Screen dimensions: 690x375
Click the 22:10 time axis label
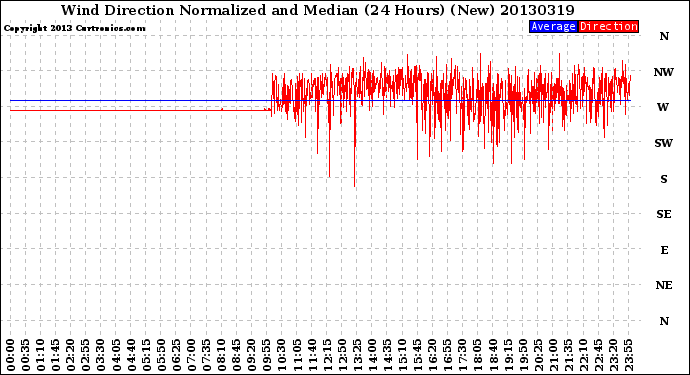tap(583, 355)
